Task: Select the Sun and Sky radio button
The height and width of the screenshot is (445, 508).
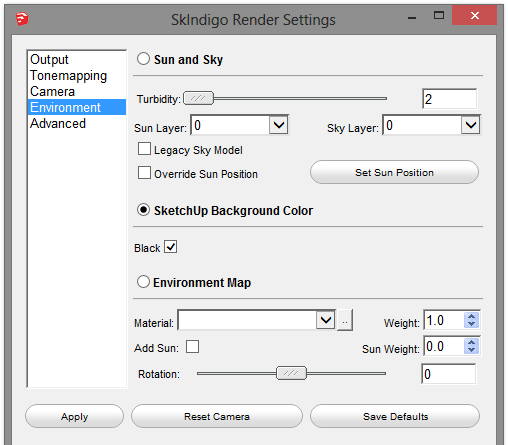Action: click(x=143, y=59)
